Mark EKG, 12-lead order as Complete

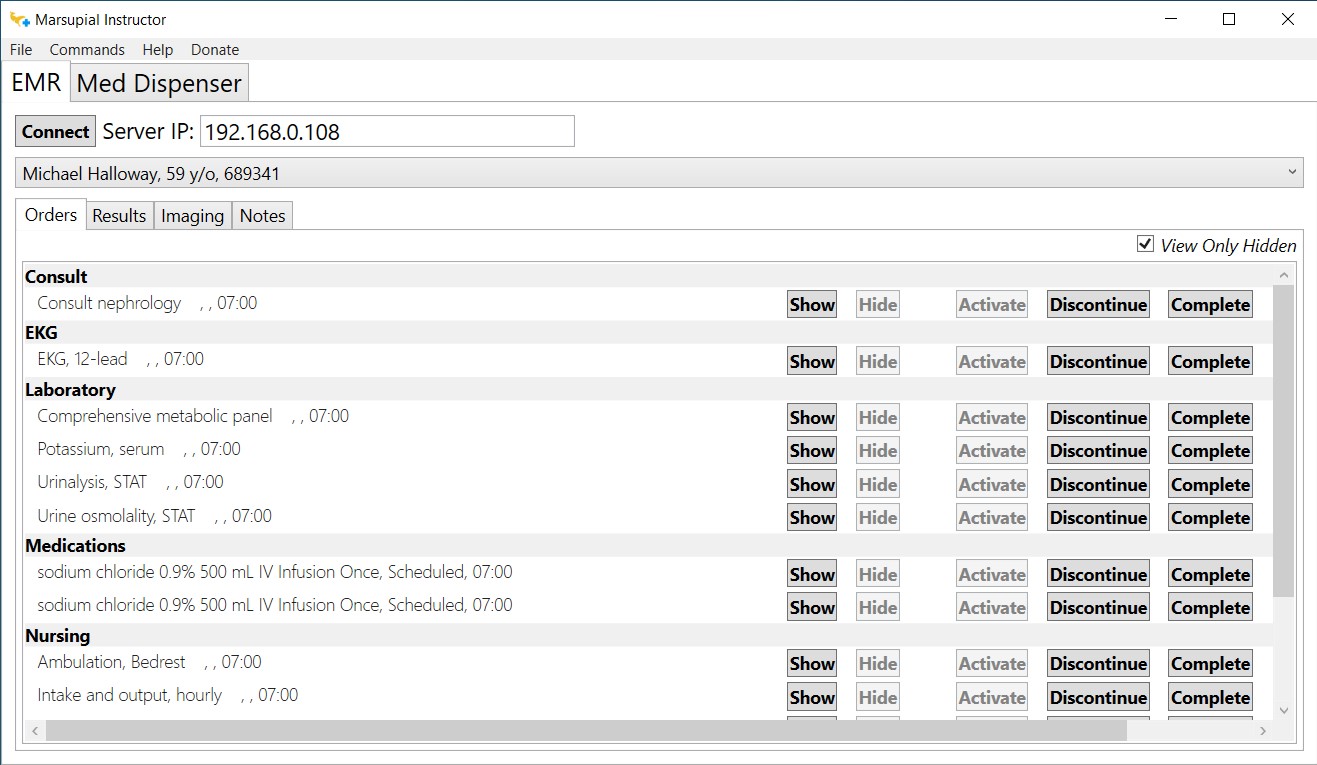(x=1210, y=361)
